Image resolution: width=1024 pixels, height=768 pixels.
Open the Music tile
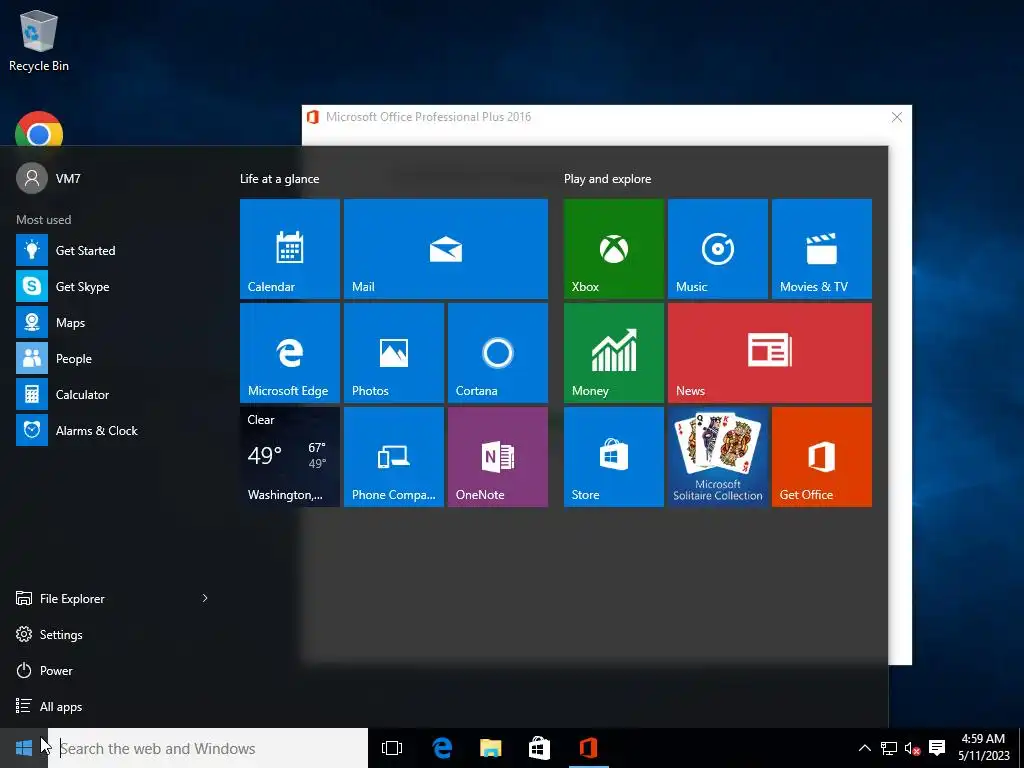tap(718, 249)
